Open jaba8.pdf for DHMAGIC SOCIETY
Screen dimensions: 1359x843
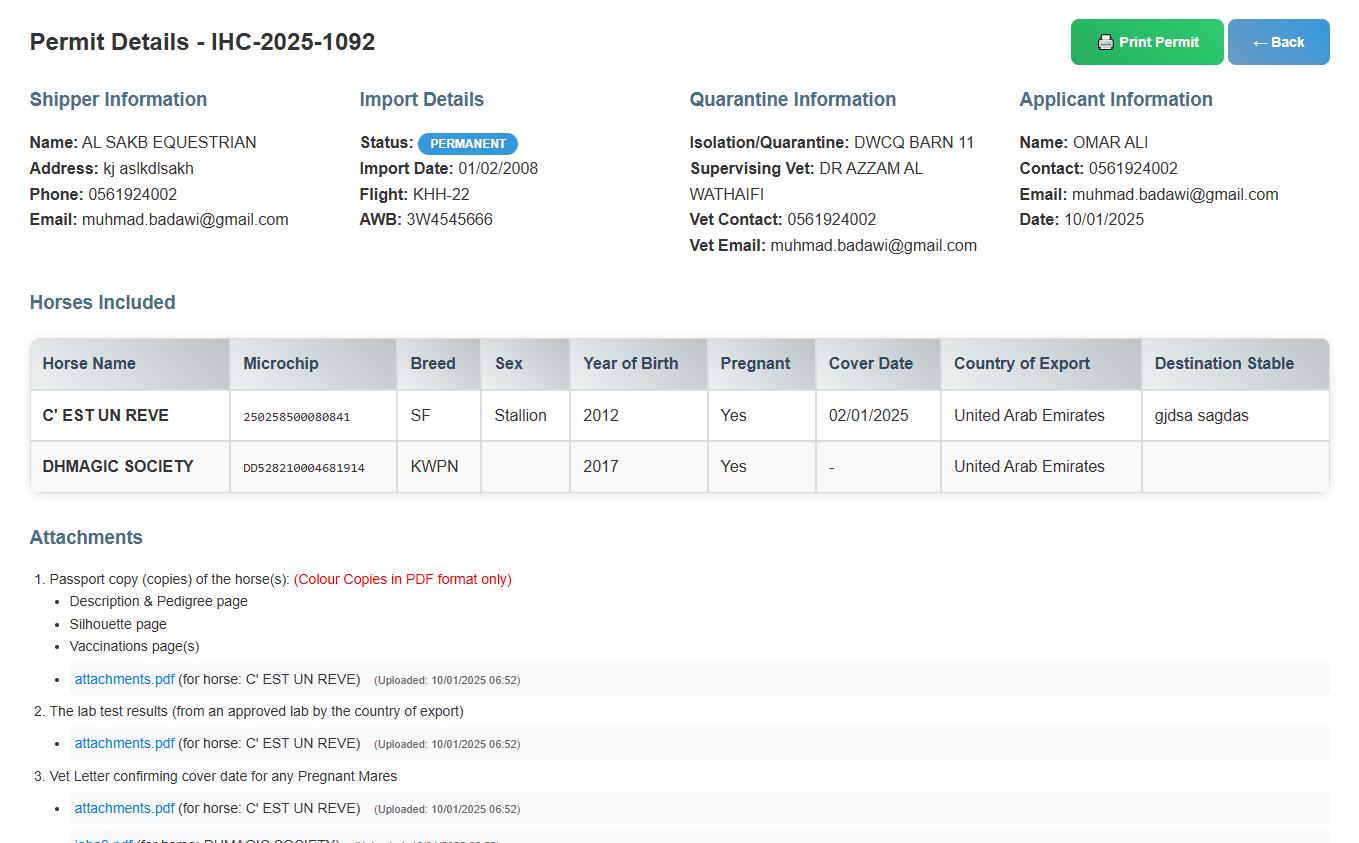[x=102, y=840]
